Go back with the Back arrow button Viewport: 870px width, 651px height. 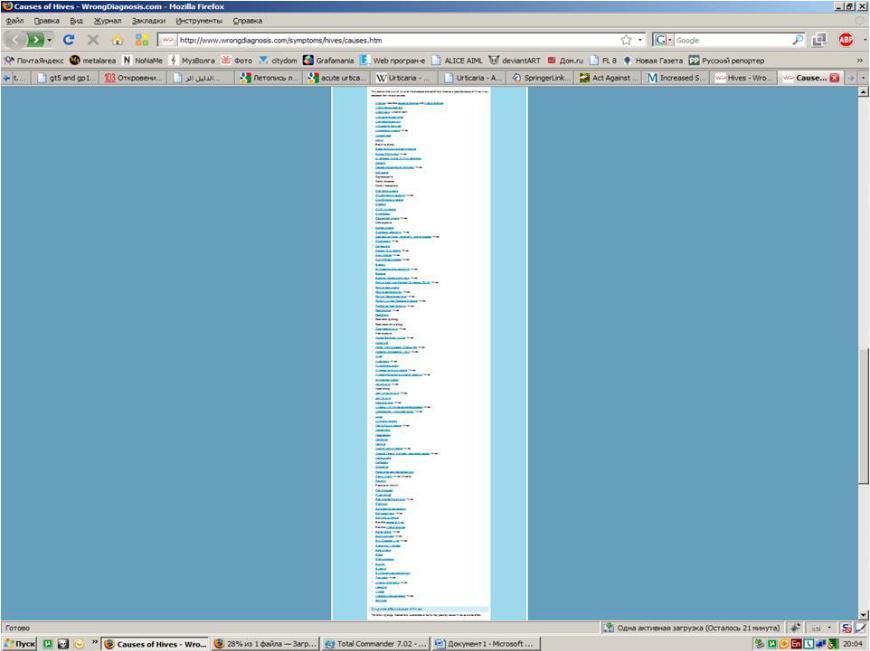(x=15, y=40)
